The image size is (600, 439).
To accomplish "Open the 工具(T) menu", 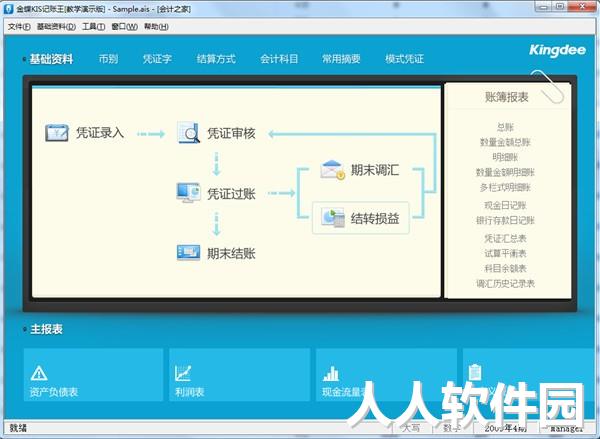I will click(93, 26).
